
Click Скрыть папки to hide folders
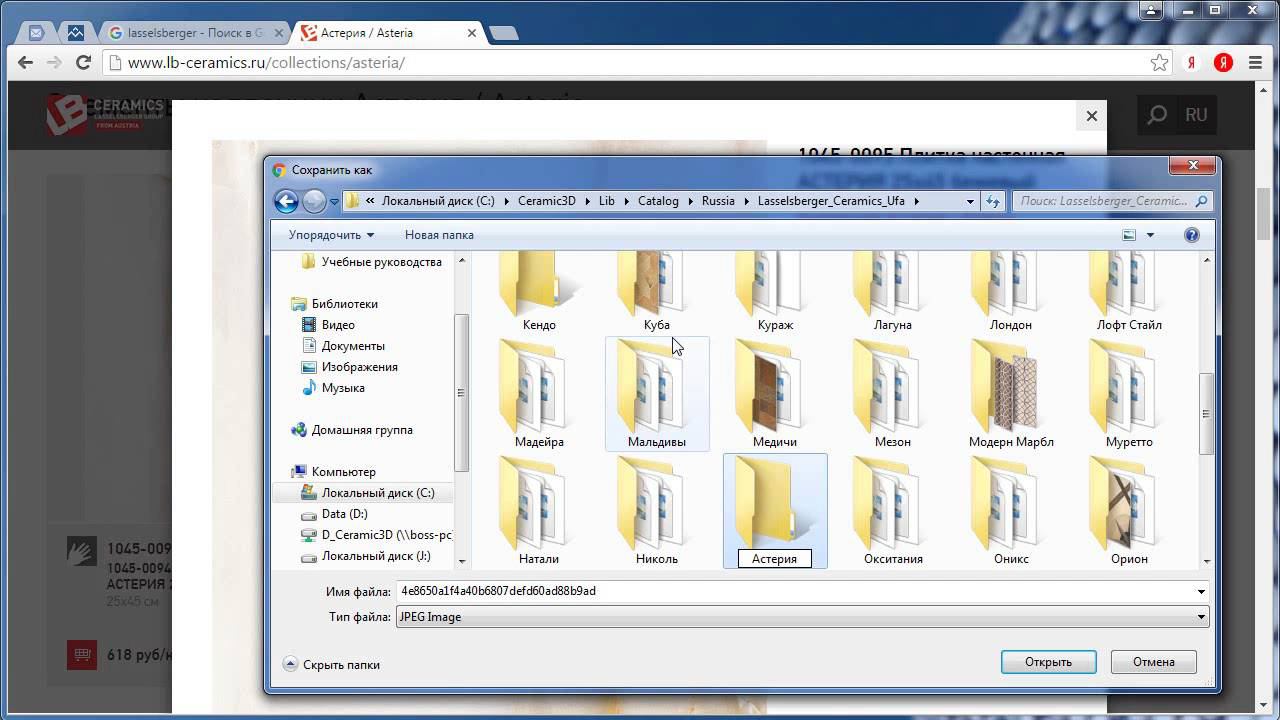[331, 664]
